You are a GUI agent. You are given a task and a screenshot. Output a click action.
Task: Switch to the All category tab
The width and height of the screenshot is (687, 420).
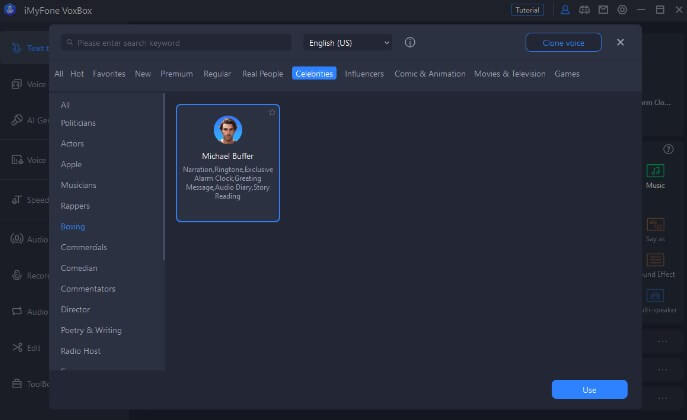click(59, 74)
